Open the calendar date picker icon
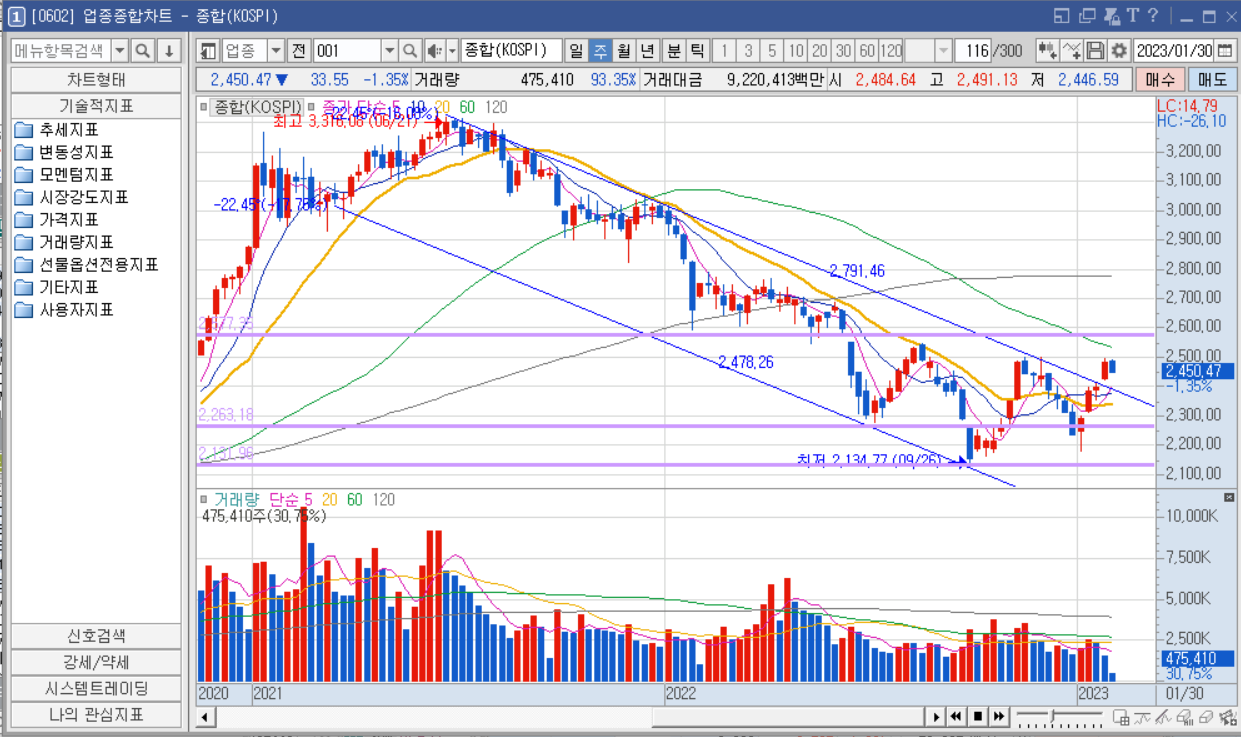The width and height of the screenshot is (1241, 737). (x=1225, y=51)
